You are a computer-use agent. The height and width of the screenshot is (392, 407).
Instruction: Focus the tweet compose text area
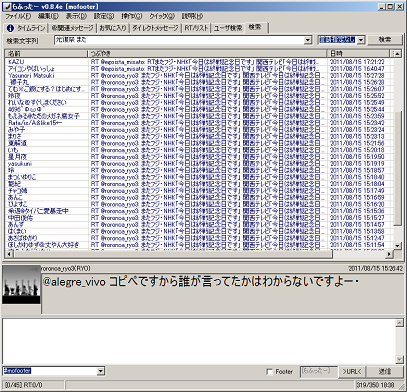tap(199, 341)
